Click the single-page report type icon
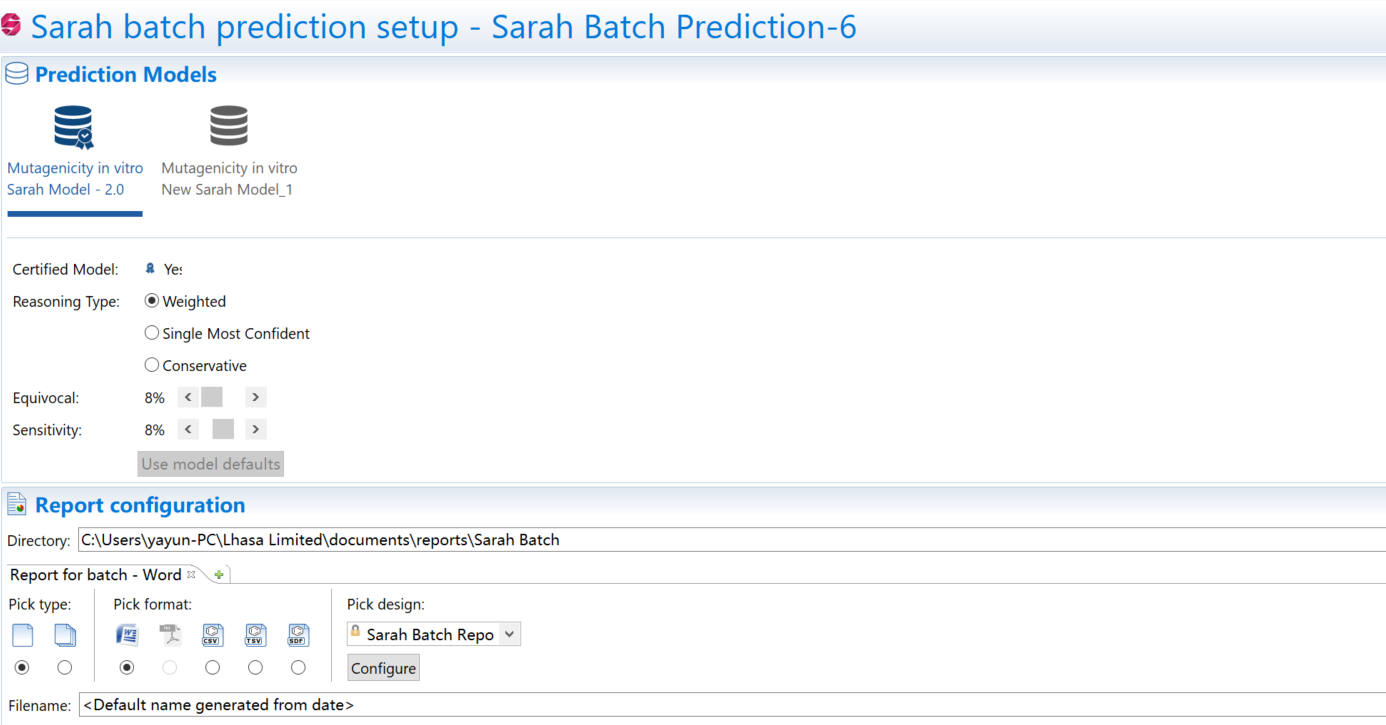 pos(22,635)
